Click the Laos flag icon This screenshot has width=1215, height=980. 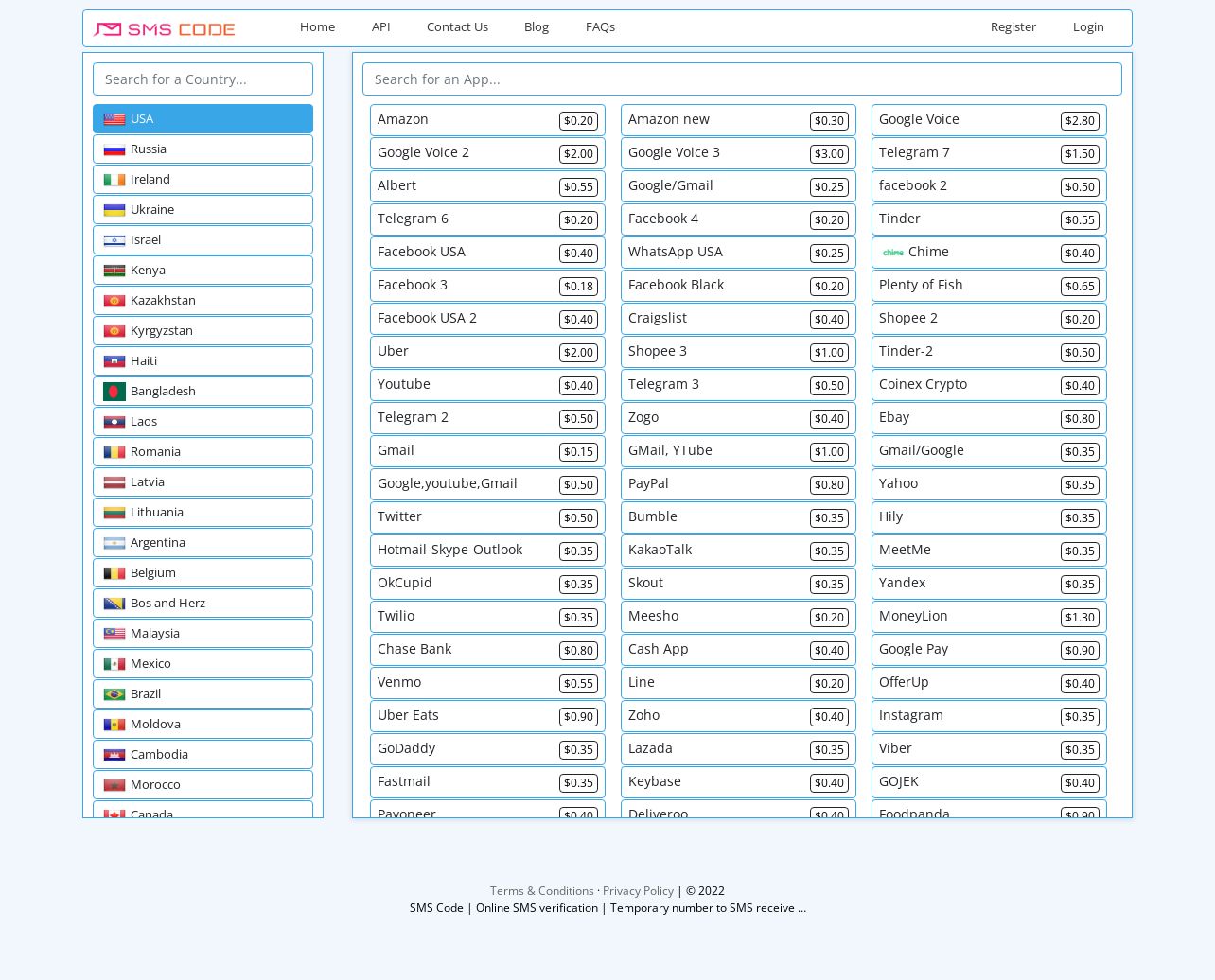tap(114, 422)
